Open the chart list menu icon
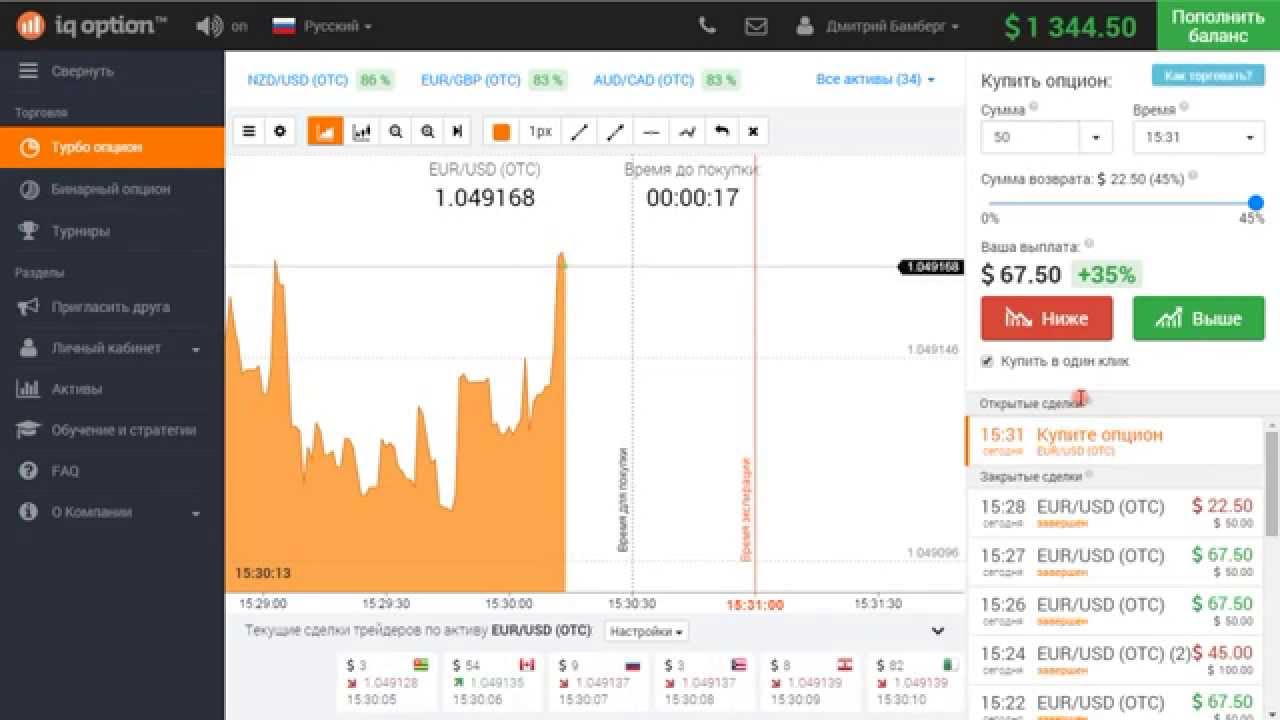 point(249,131)
